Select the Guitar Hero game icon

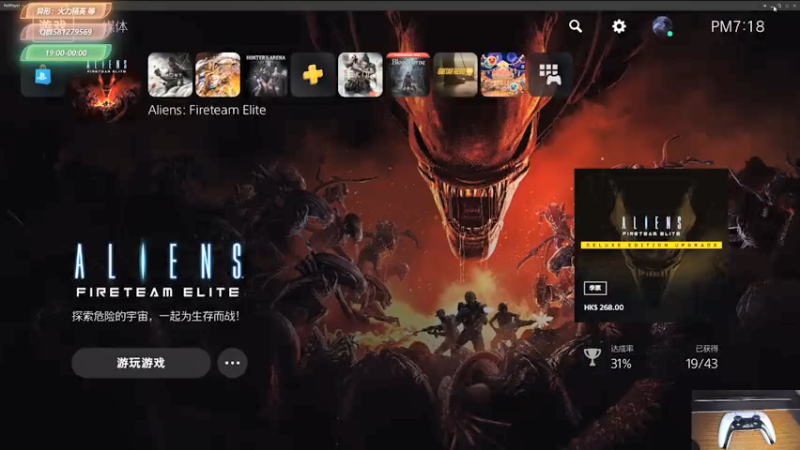click(x=455, y=74)
